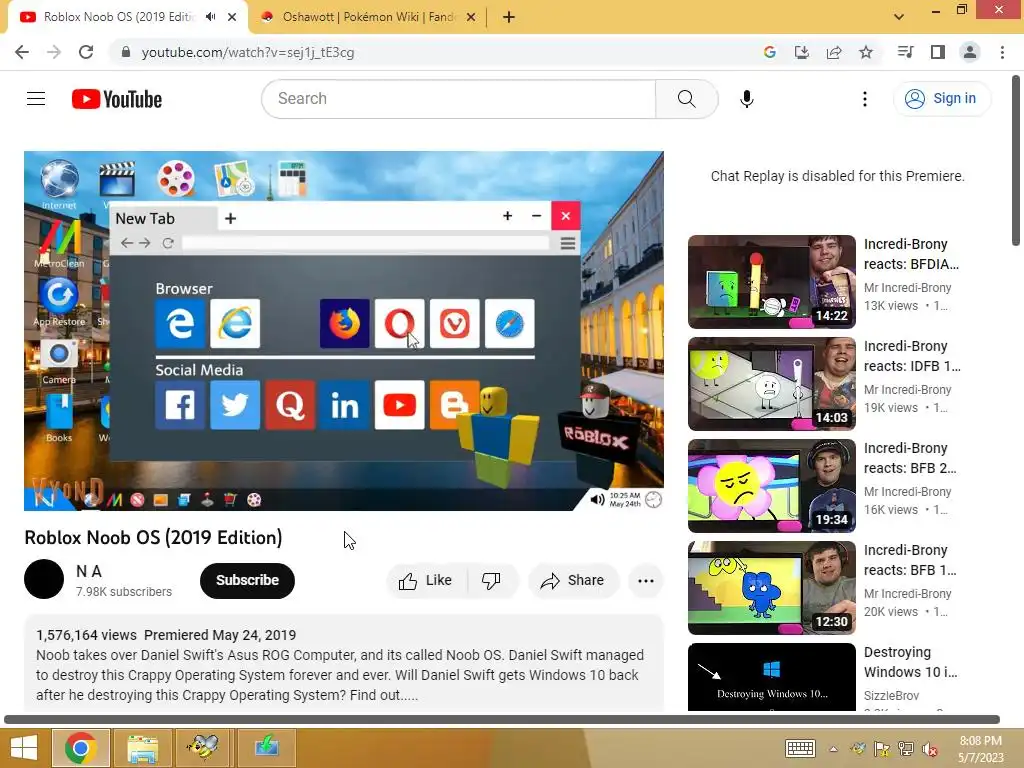
Task: Click the search magnifier button
Action: tap(686, 99)
